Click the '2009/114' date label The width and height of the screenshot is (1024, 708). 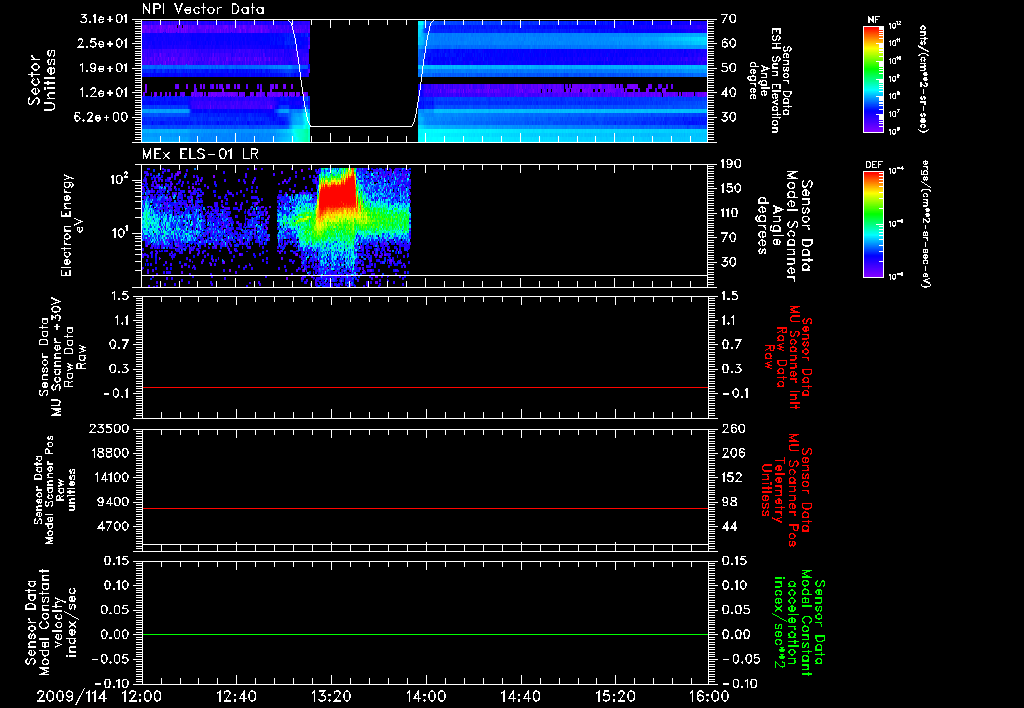71,696
